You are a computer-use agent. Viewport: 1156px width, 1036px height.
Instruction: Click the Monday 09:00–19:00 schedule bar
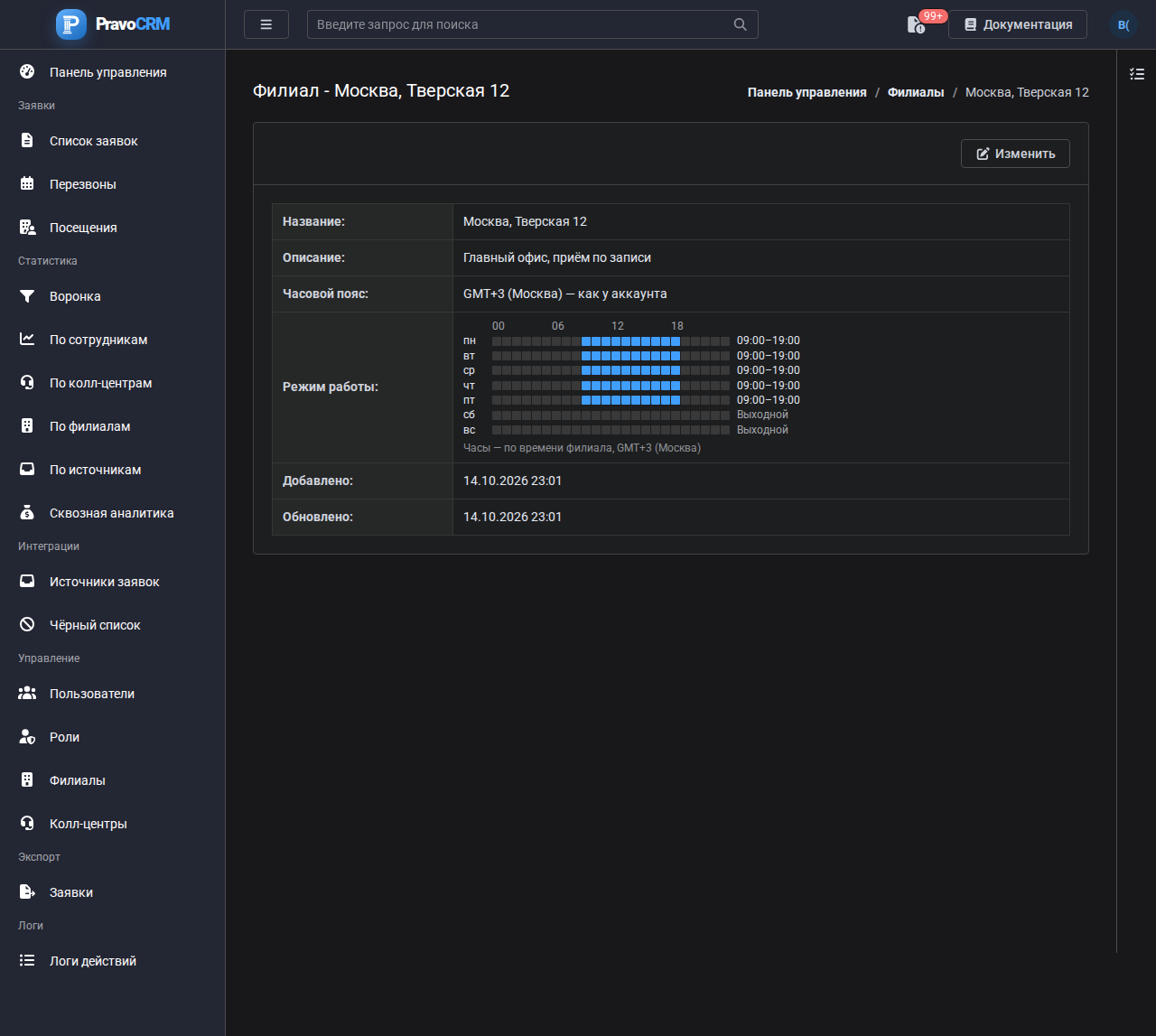(x=631, y=341)
